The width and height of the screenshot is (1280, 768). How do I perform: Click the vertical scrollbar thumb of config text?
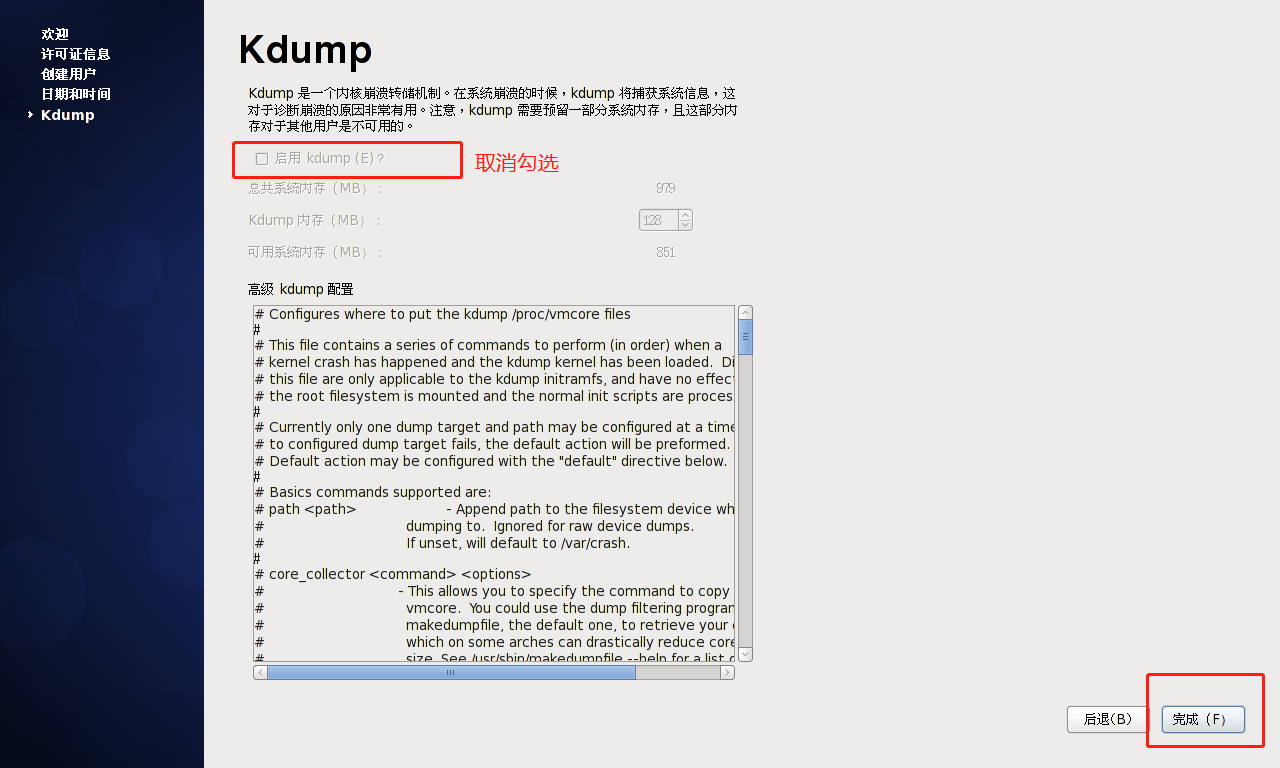pyautogui.click(x=745, y=338)
